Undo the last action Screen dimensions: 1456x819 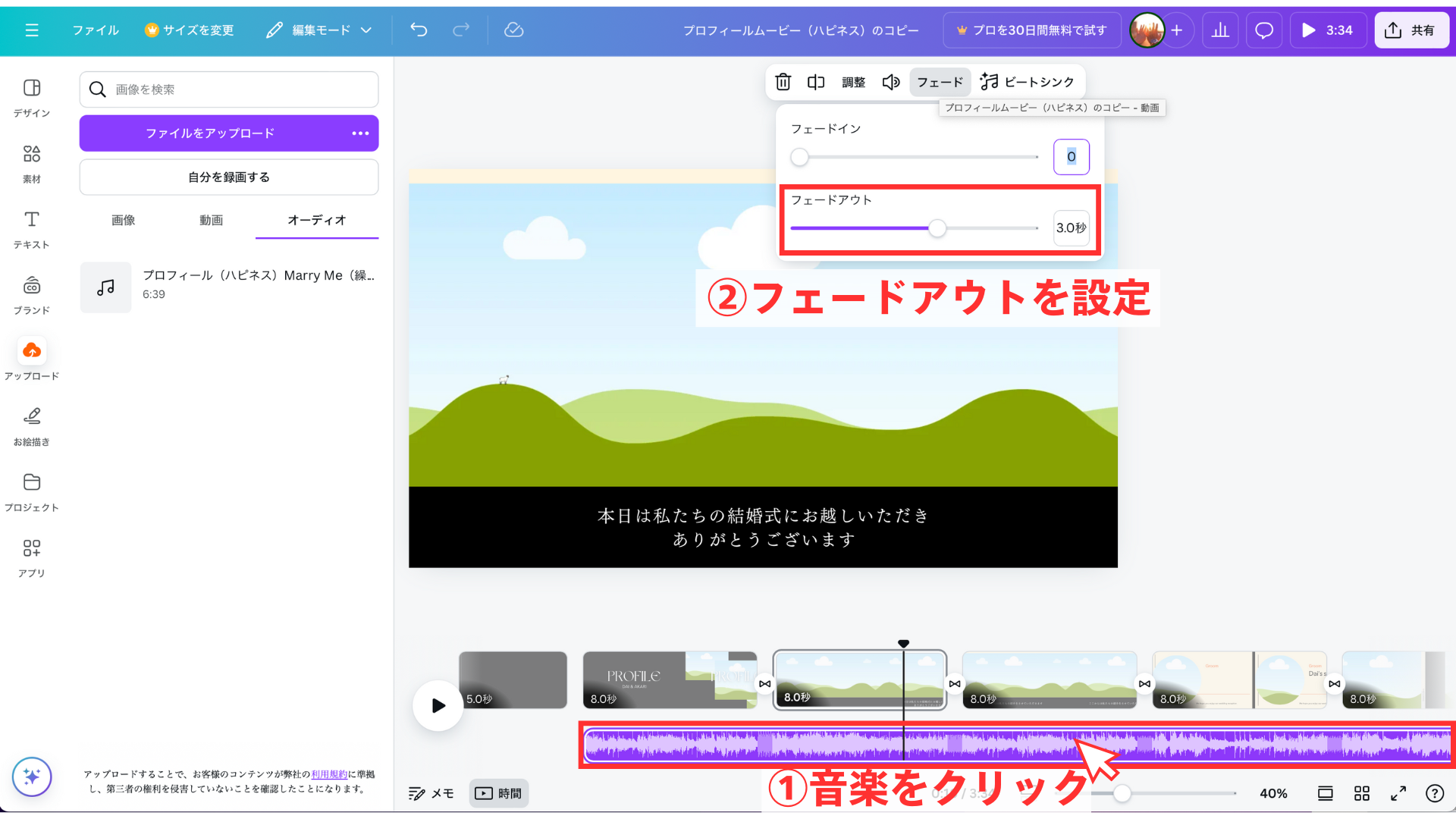tap(419, 30)
